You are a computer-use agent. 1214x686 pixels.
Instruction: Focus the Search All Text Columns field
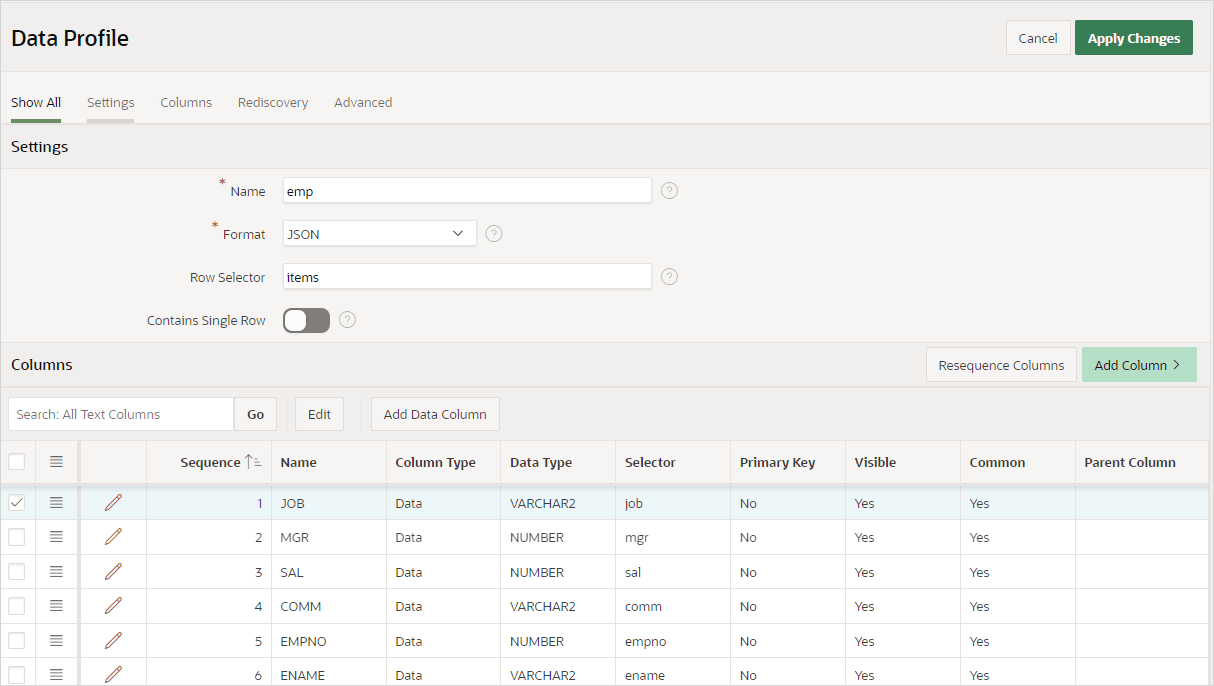click(121, 414)
